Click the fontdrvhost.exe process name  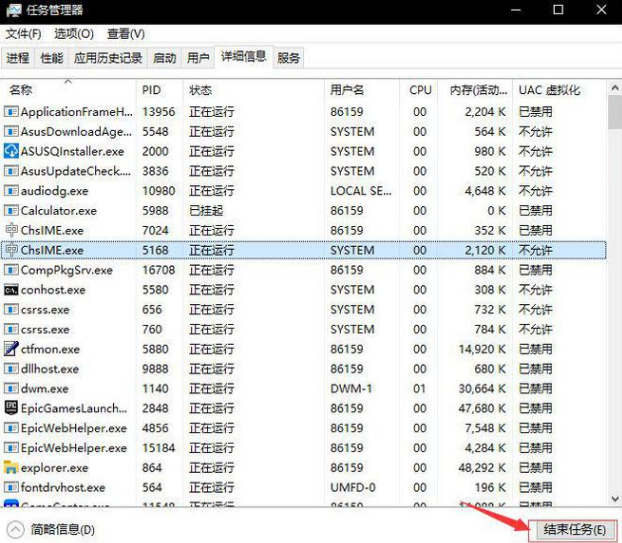pos(63,487)
